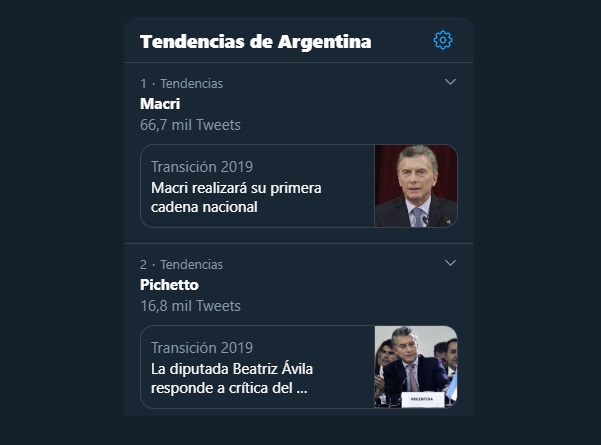The width and height of the screenshot is (601, 445).
Task: Open the trends settings gear
Action: (x=443, y=40)
